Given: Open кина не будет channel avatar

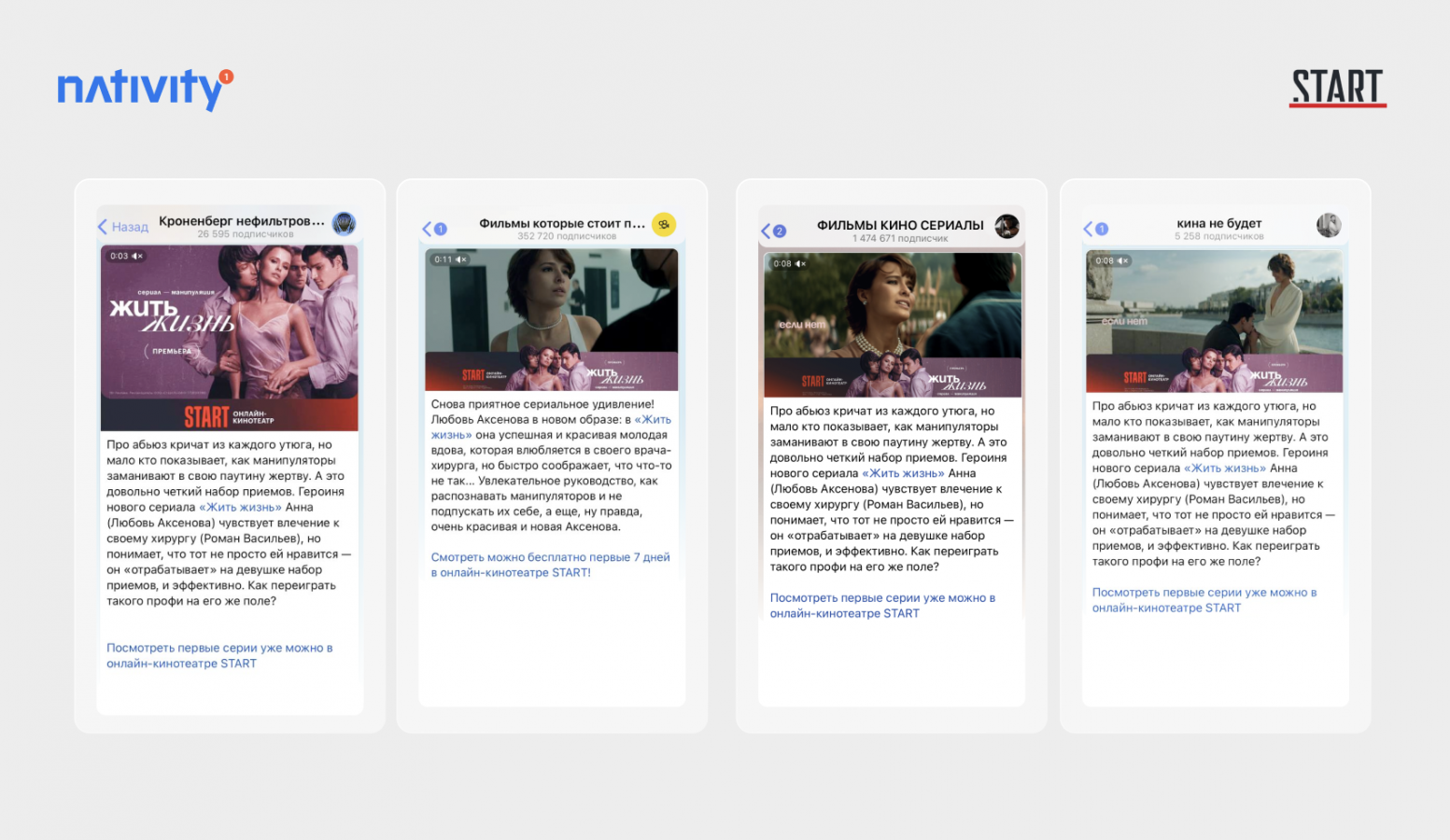Looking at the screenshot, I should 1329,225.
